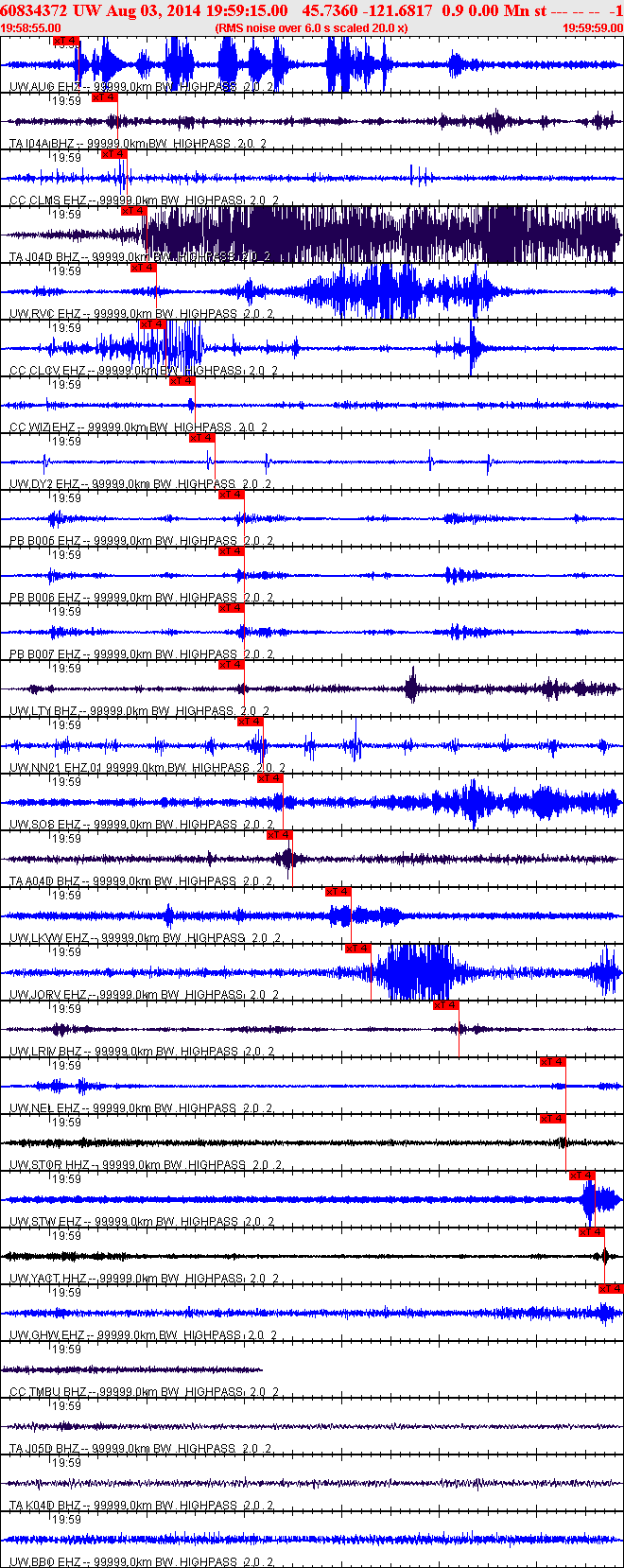
Task: Click the red pick marker on UW.GHW trace
Action: click(612, 1289)
